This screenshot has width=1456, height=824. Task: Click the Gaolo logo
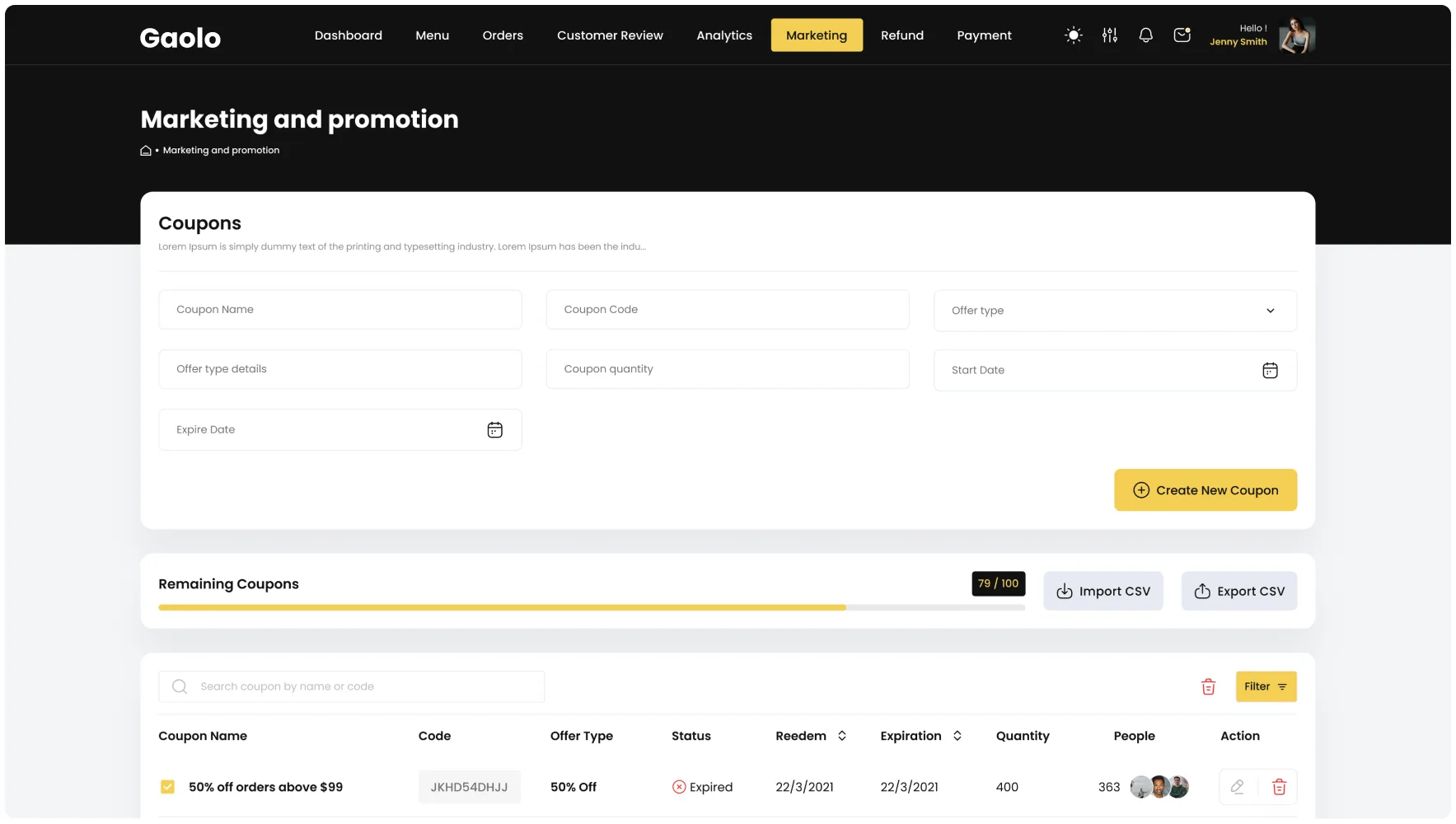click(180, 37)
